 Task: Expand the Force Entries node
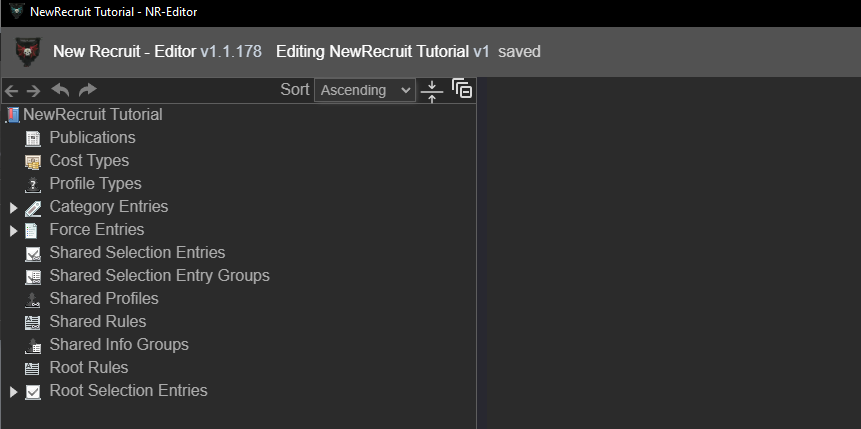[x=14, y=231]
